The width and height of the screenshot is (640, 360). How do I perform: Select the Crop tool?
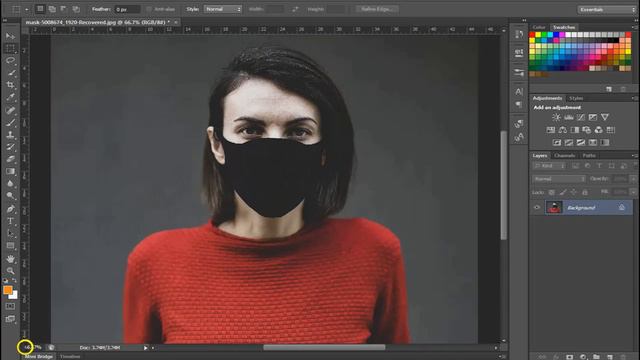click(10, 85)
